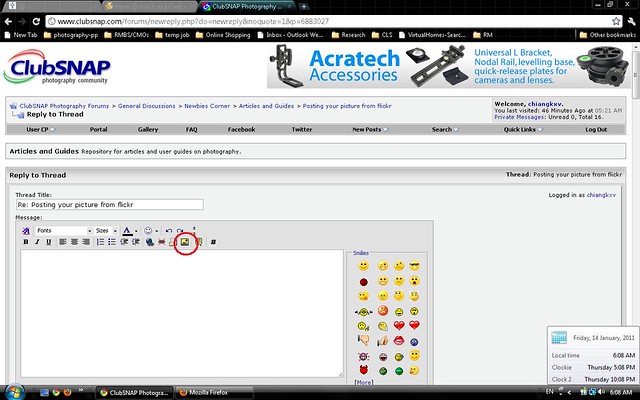Image resolution: width=640 pixels, height=400 pixels.
Task: Insert the shocked open-mouth smiley
Action: (414, 281)
